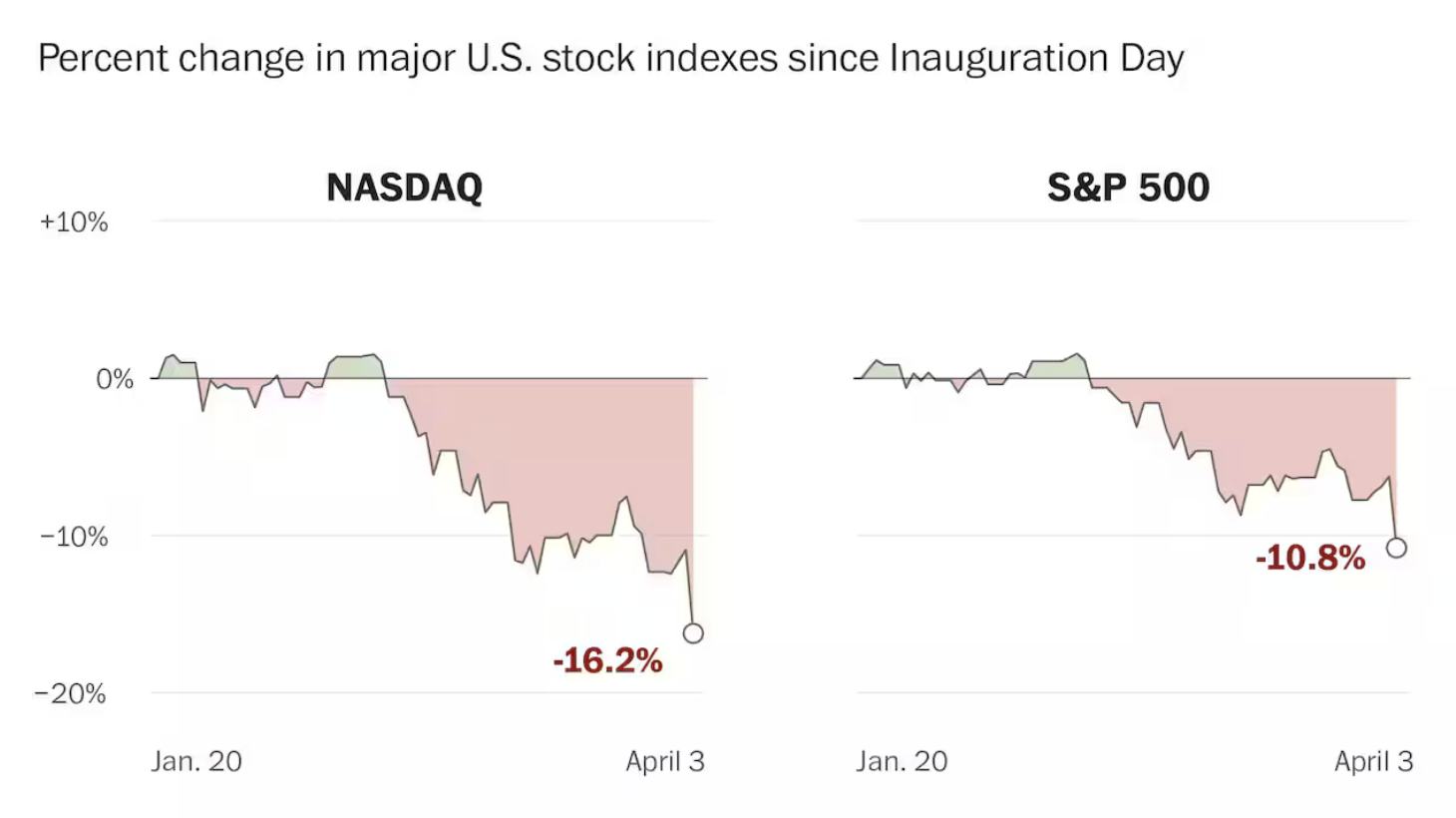Select the -10.8% value label

click(x=1309, y=558)
